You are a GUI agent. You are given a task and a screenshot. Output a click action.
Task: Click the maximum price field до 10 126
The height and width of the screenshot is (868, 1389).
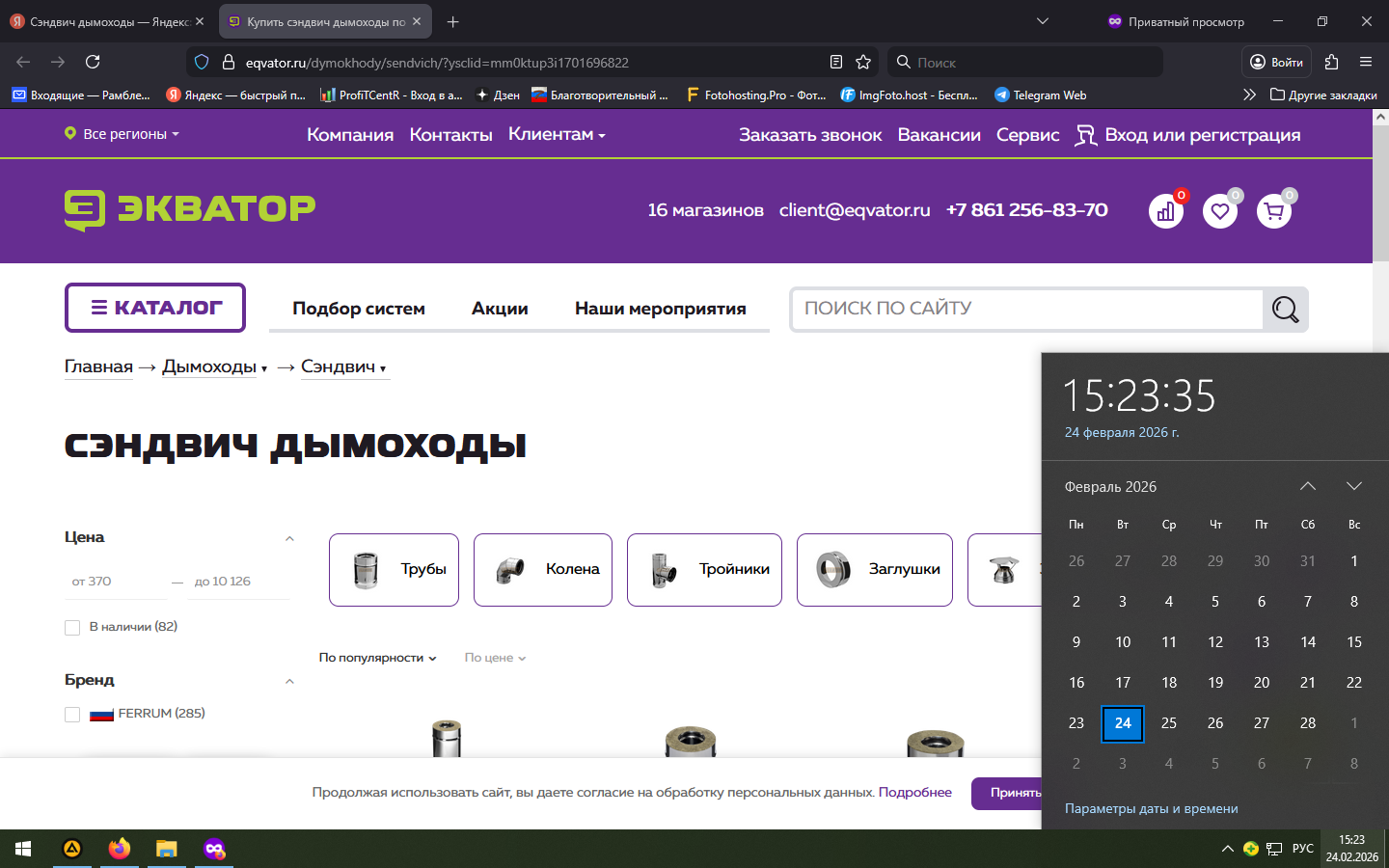tap(239, 582)
